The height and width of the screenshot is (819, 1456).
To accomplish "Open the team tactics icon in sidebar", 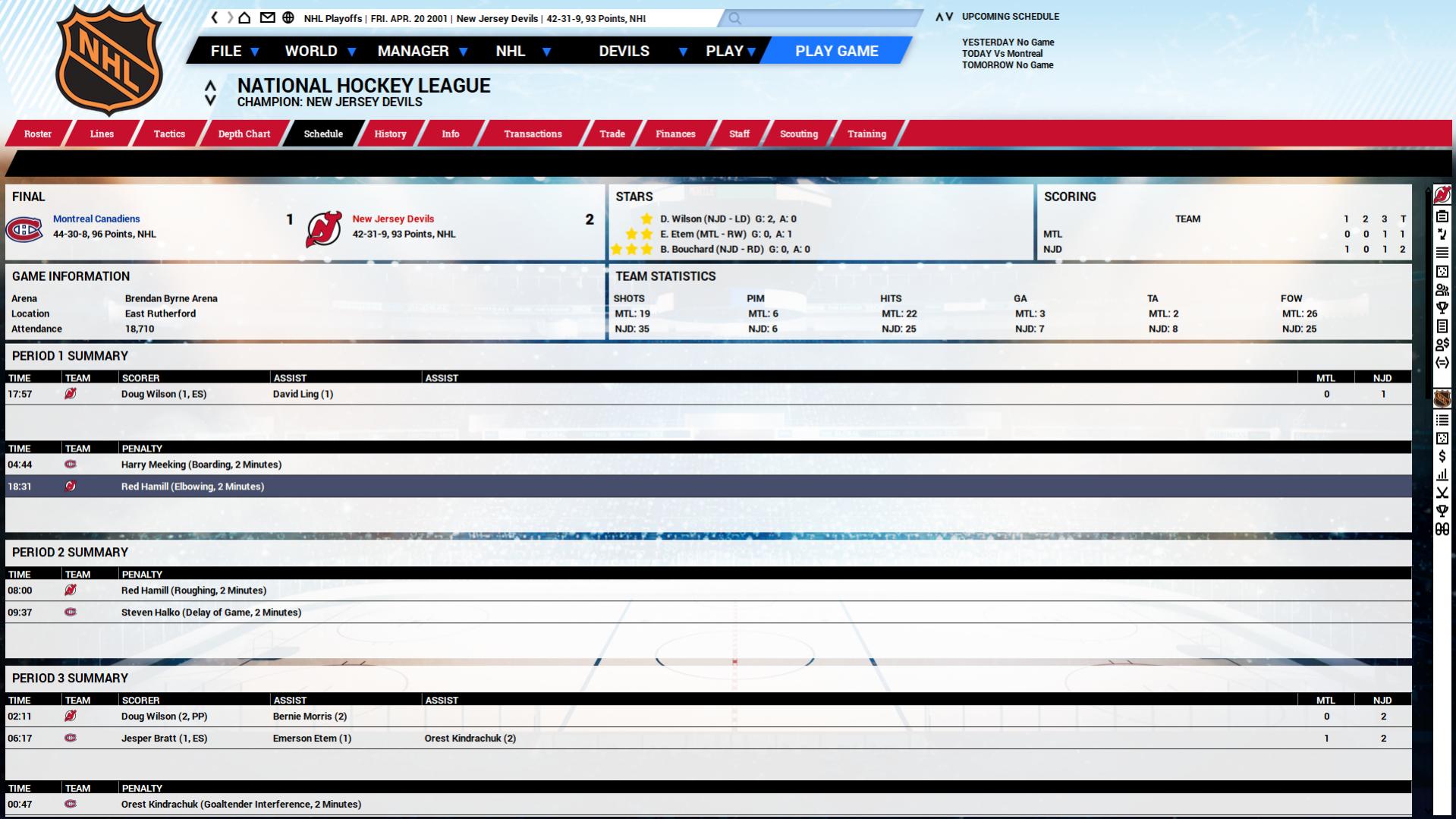I will pyautogui.click(x=1442, y=235).
